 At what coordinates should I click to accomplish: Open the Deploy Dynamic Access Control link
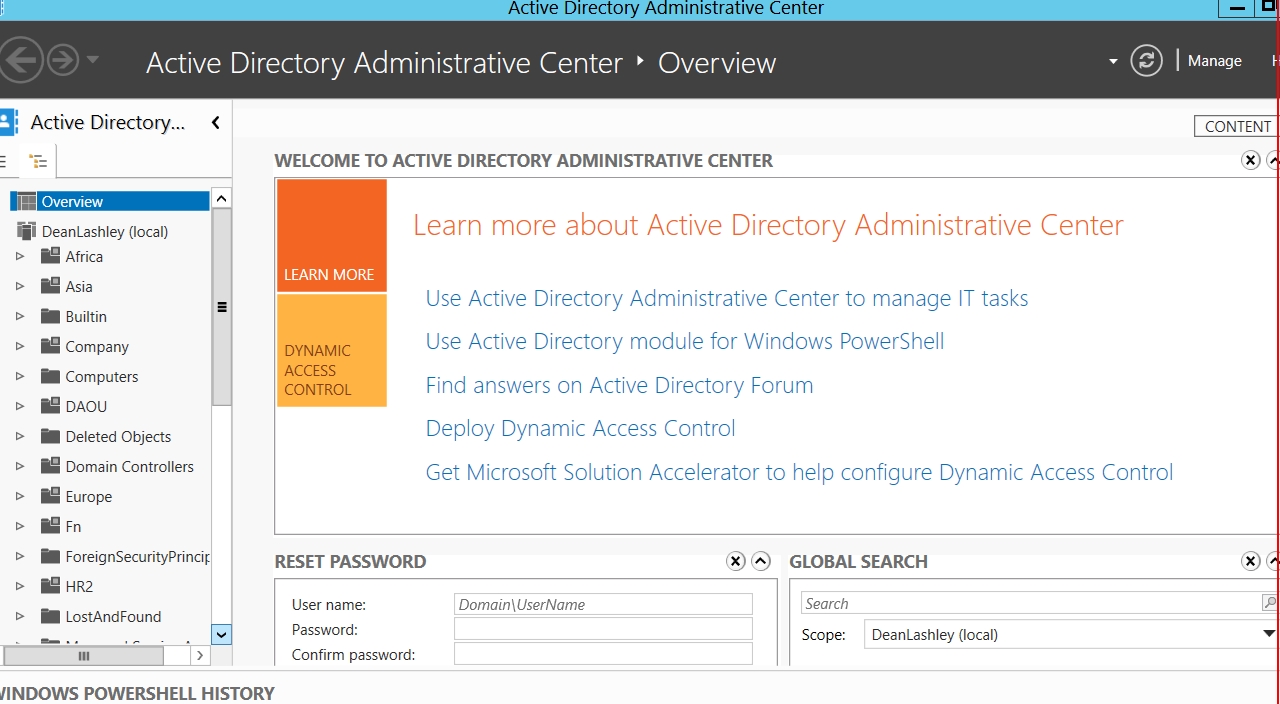[580, 429]
